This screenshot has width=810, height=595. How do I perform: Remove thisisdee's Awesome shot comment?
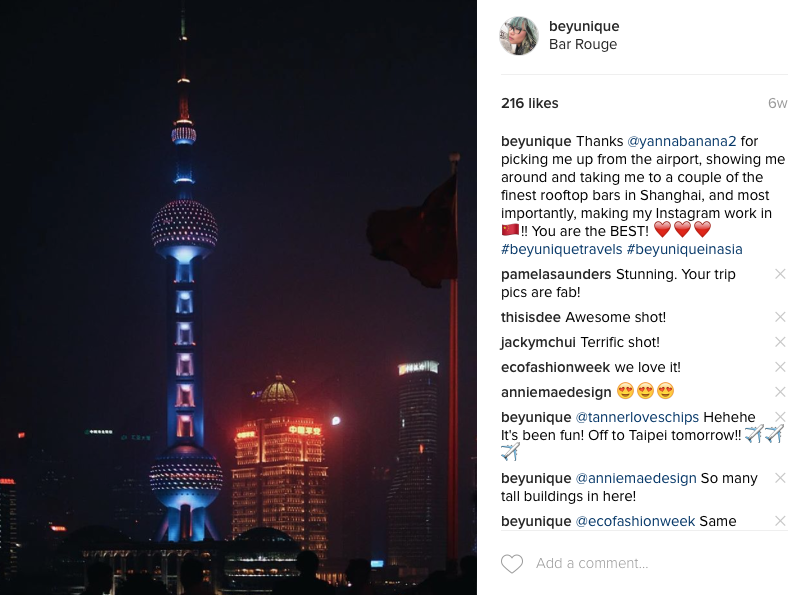pyautogui.click(x=780, y=317)
